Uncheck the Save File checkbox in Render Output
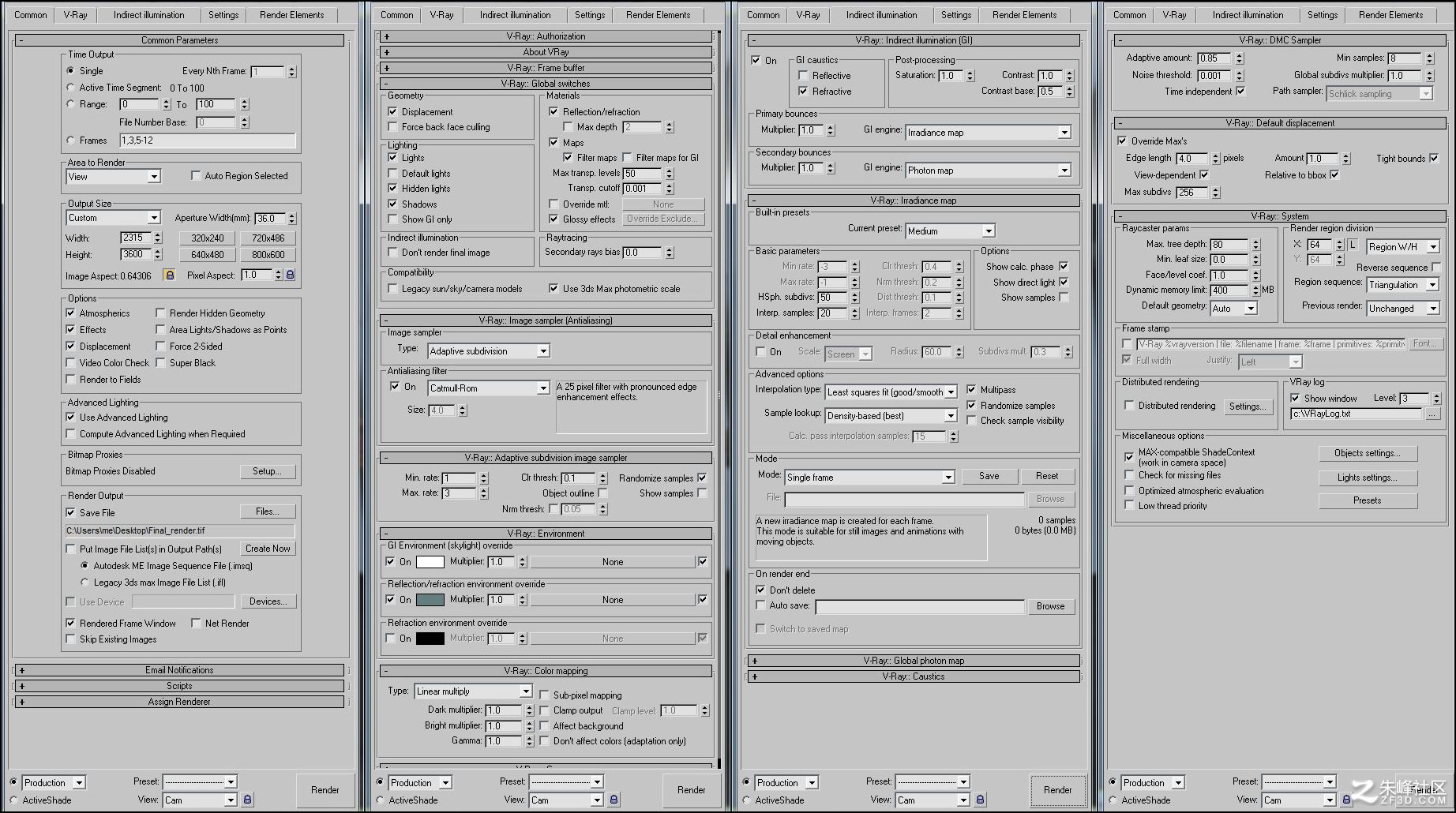The image size is (1456, 813). (70, 513)
